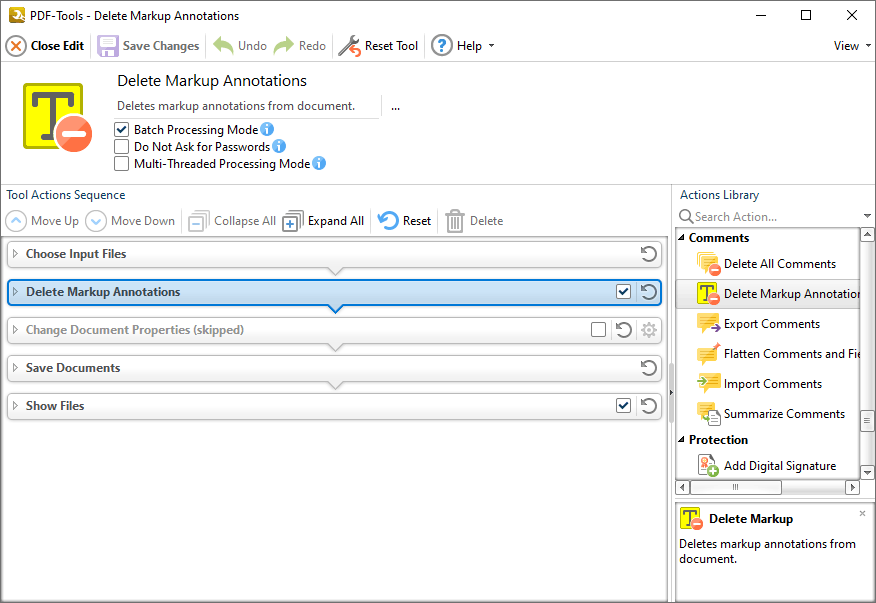Select Import Comments in library
This screenshot has width=876, height=603.
coord(766,384)
